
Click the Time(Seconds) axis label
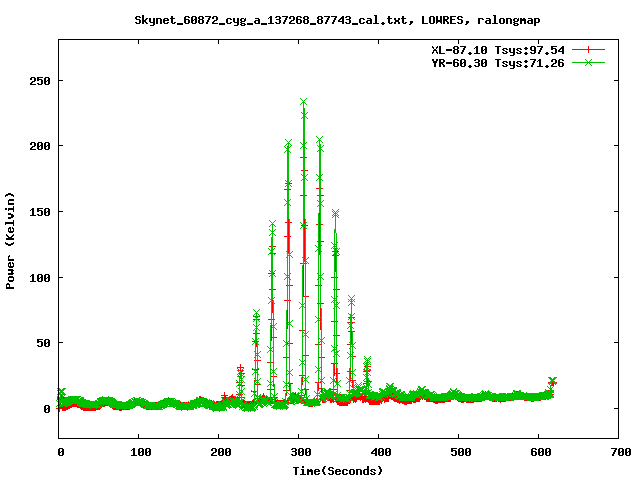click(x=338, y=471)
